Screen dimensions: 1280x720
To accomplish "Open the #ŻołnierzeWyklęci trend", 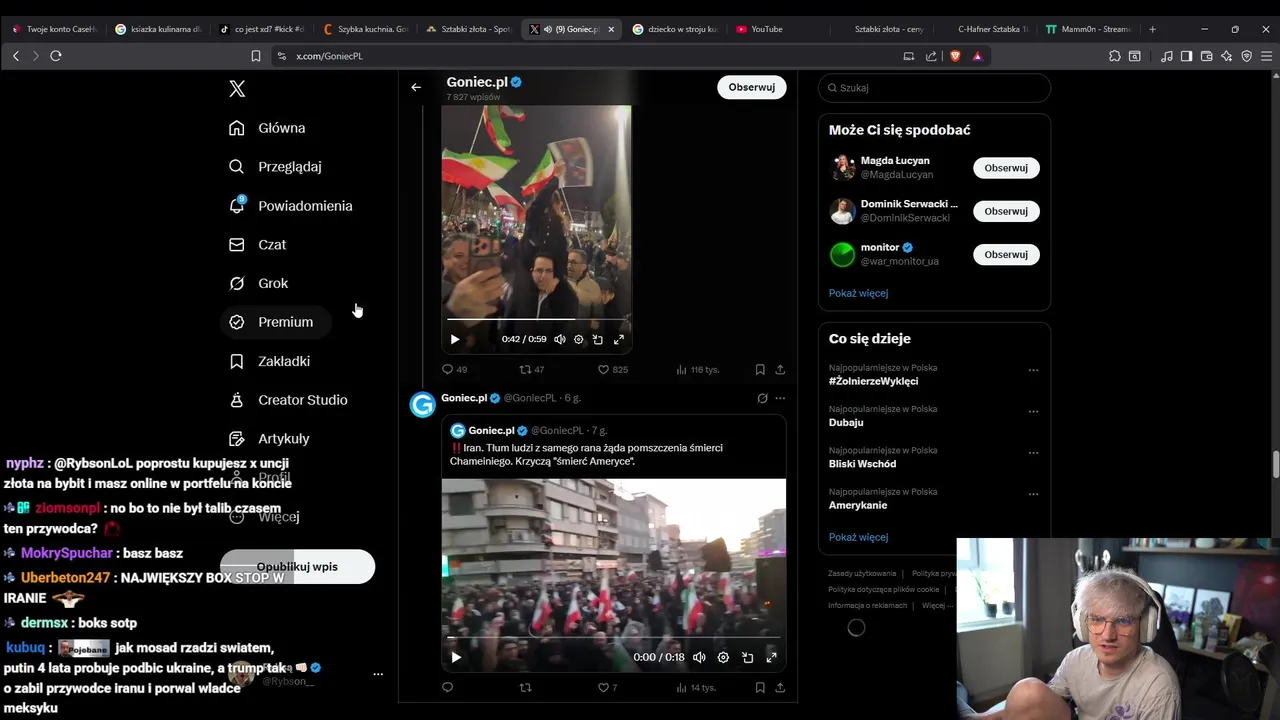I will pos(873,382).
